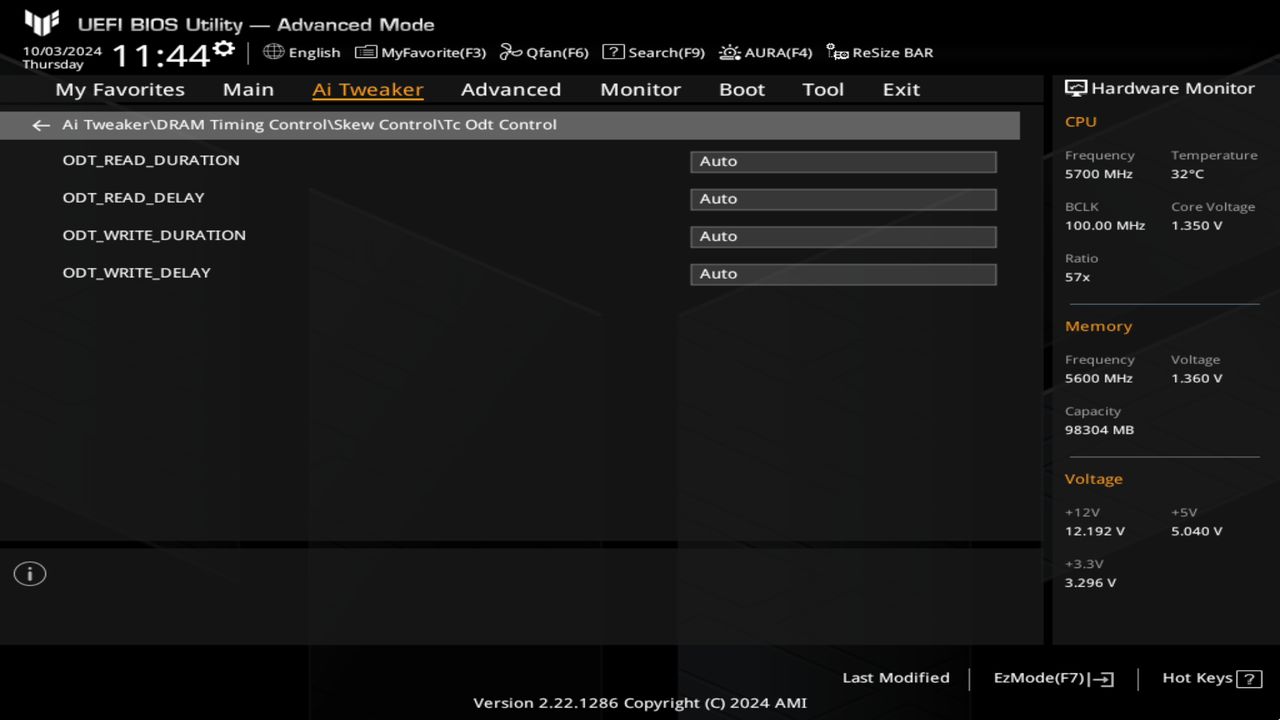Click BCLK value 100.00 MHz
Image resolution: width=1280 pixels, height=720 pixels.
click(x=1105, y=226)
